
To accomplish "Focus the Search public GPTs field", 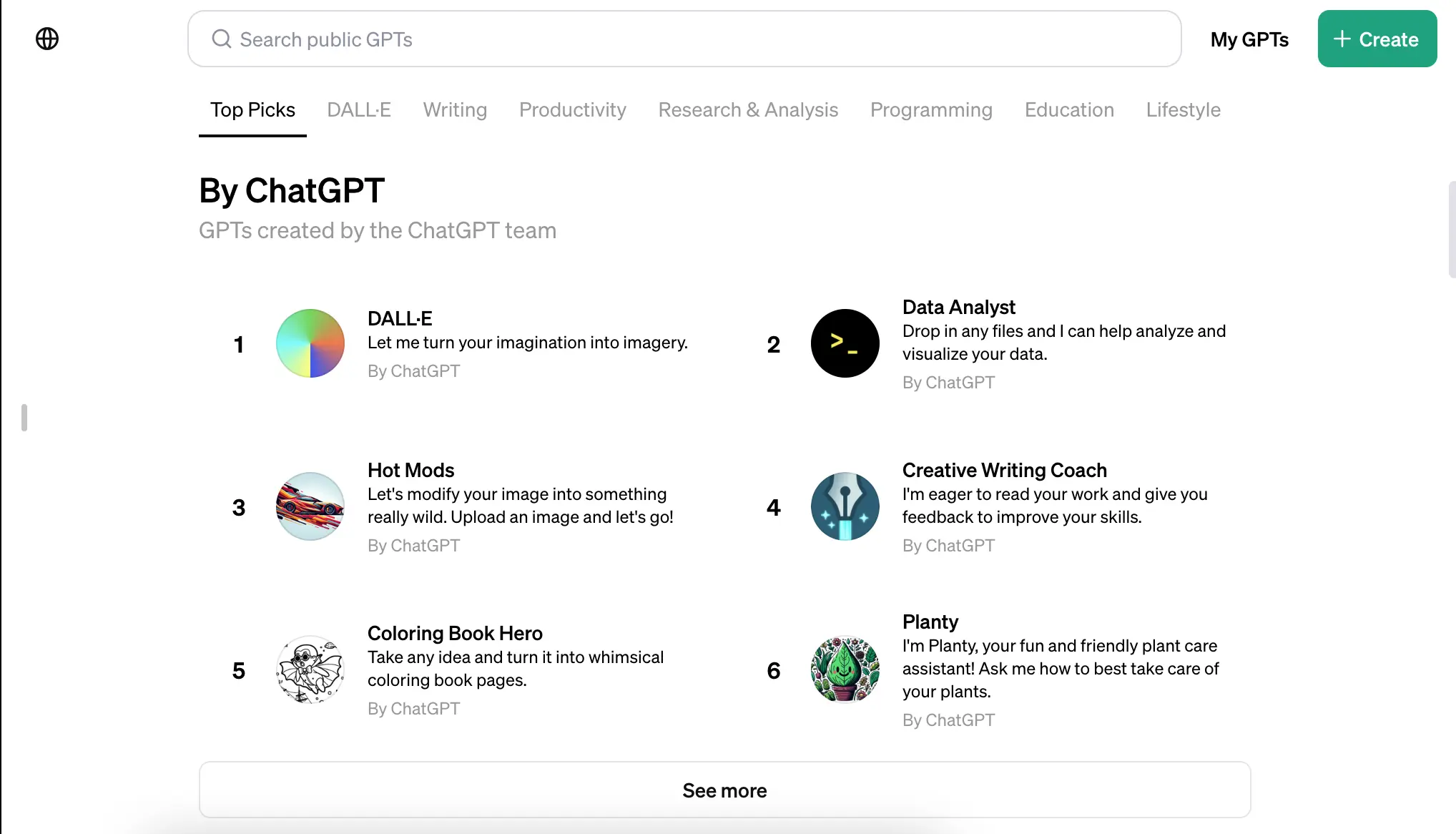I will (x=684, y=39).
